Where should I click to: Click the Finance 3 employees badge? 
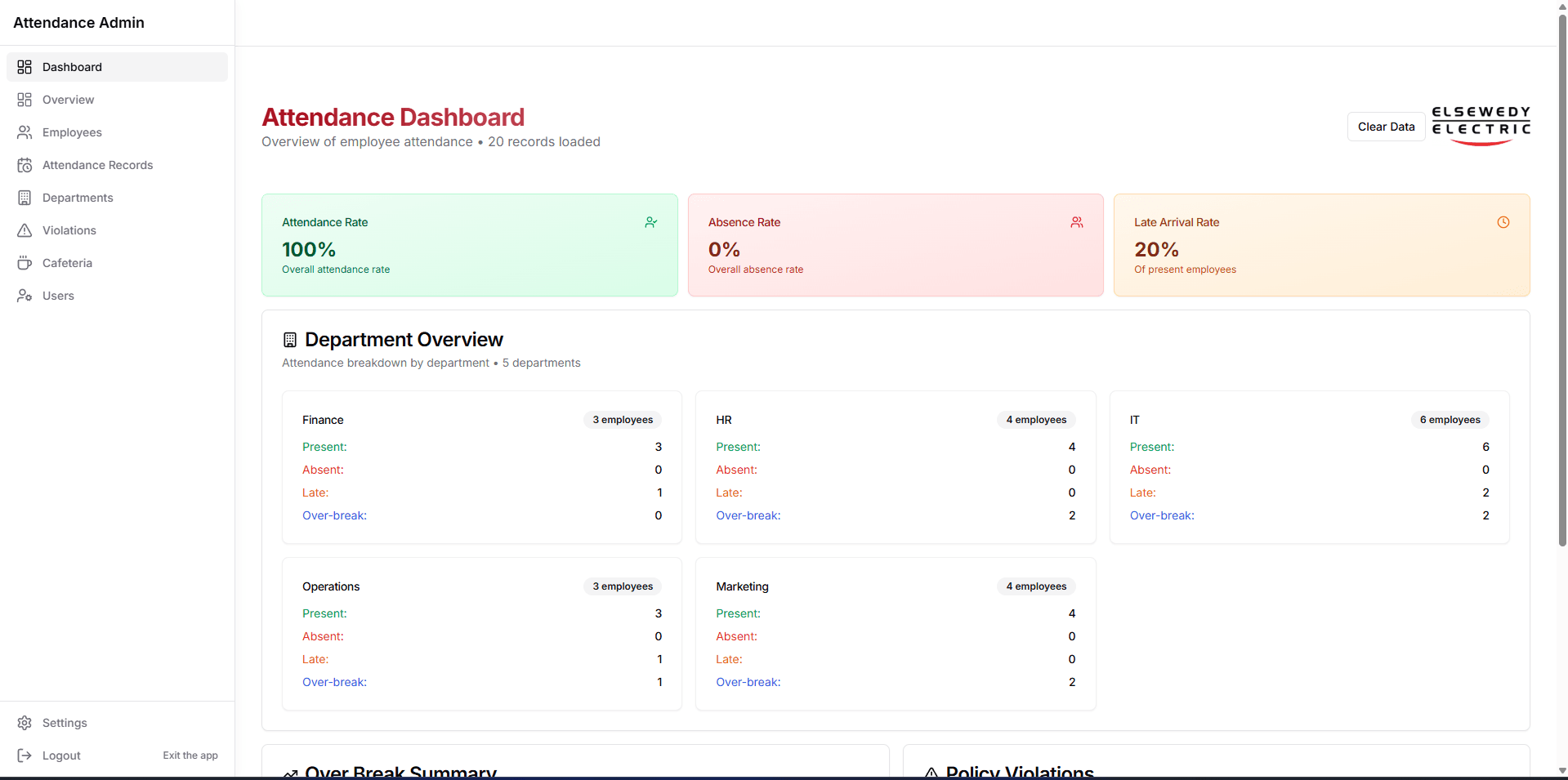pos(623,420)
